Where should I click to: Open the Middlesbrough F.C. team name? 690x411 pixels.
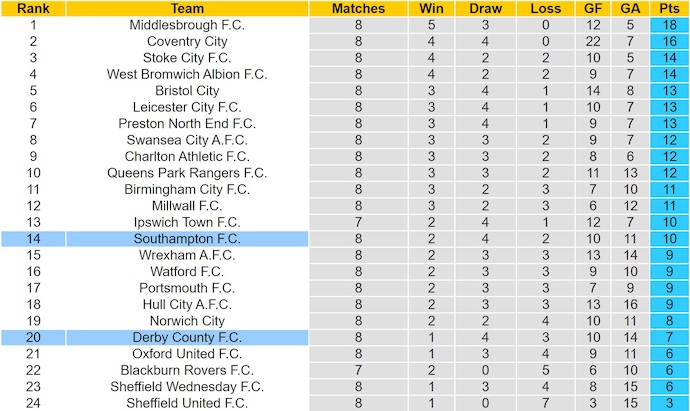point(187,25)
